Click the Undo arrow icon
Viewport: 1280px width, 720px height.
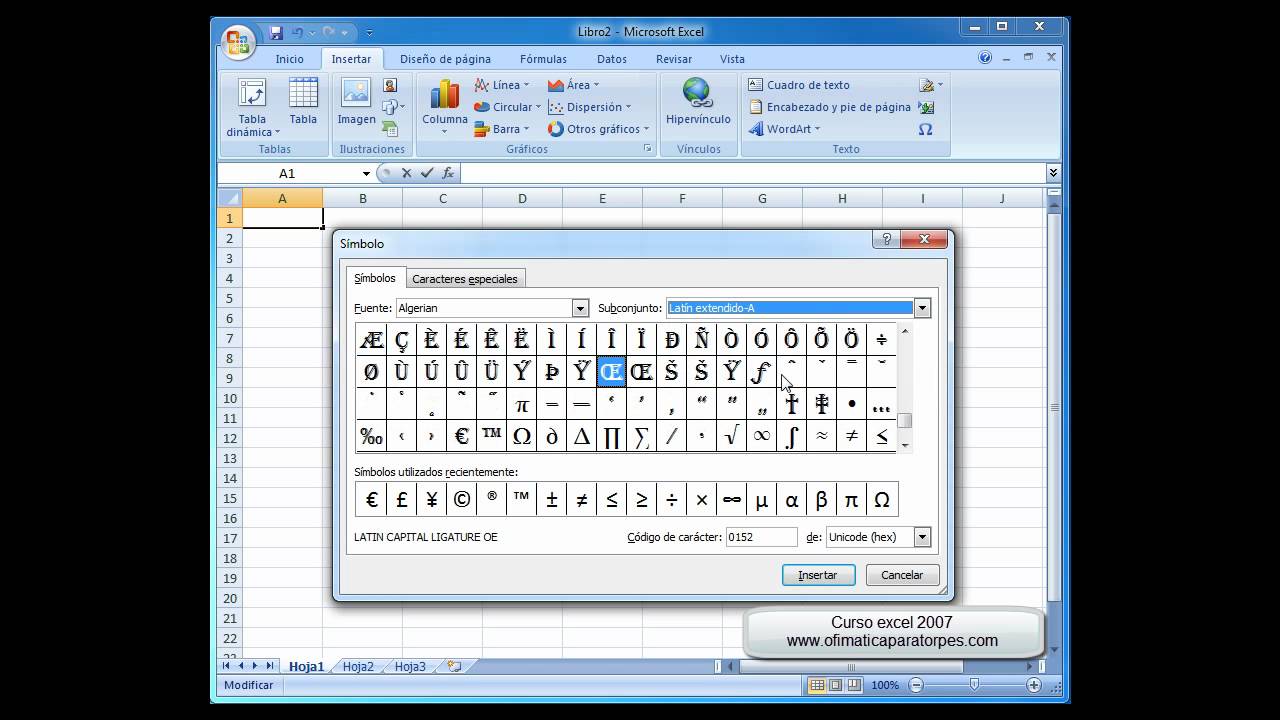point(298,32)
